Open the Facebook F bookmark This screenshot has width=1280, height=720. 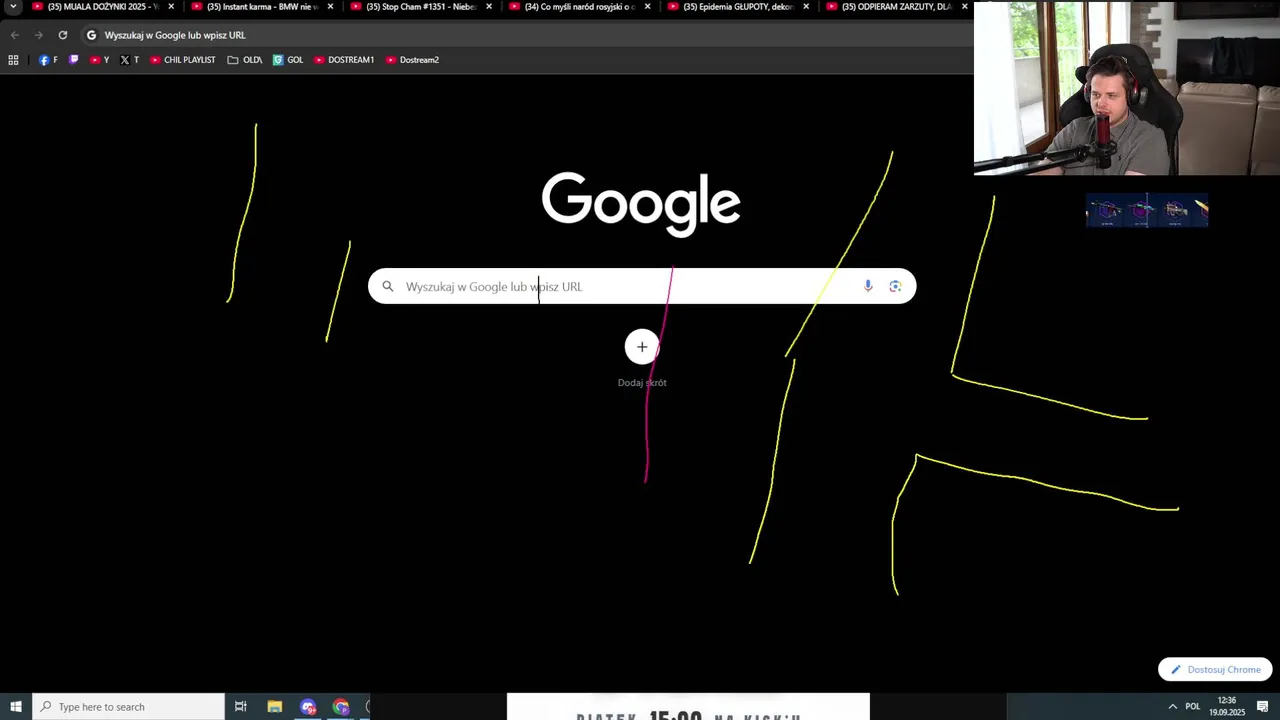coord(48,60)
